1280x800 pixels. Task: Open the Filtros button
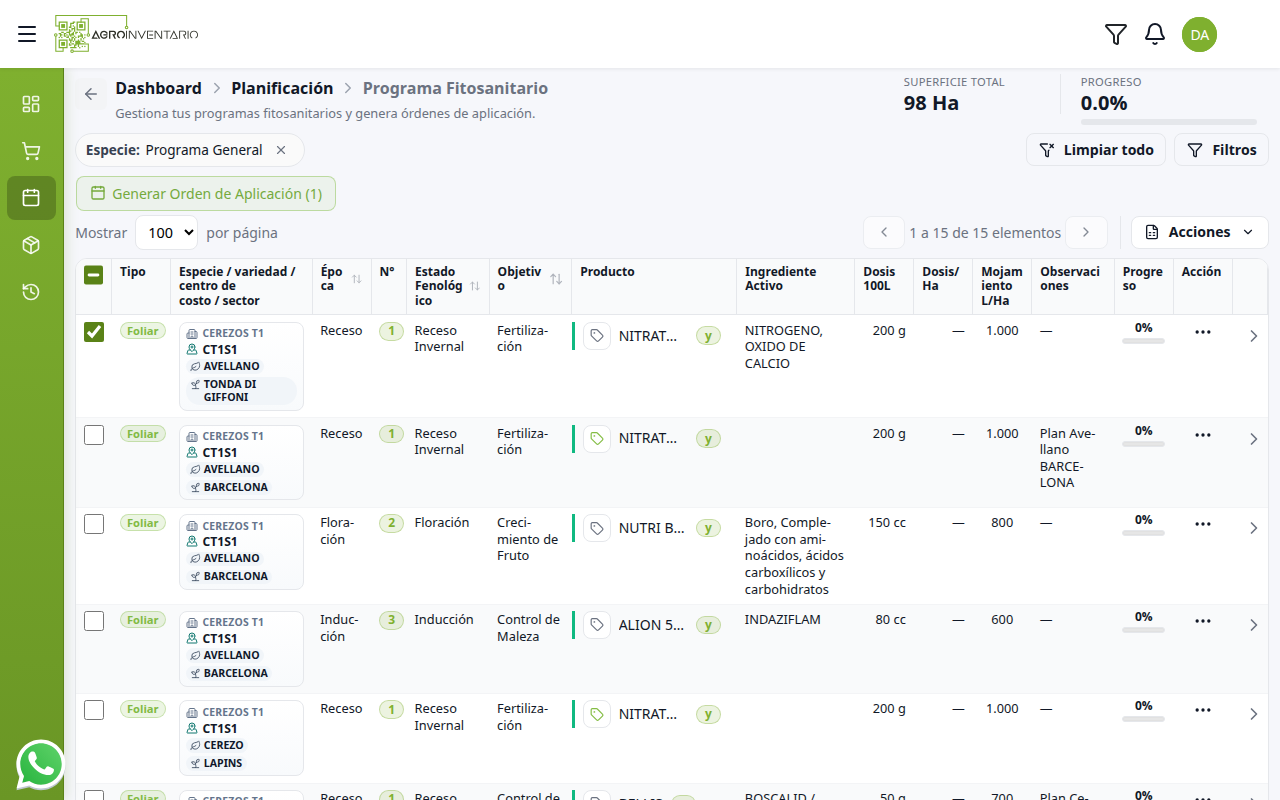(x=1221, y=150)
